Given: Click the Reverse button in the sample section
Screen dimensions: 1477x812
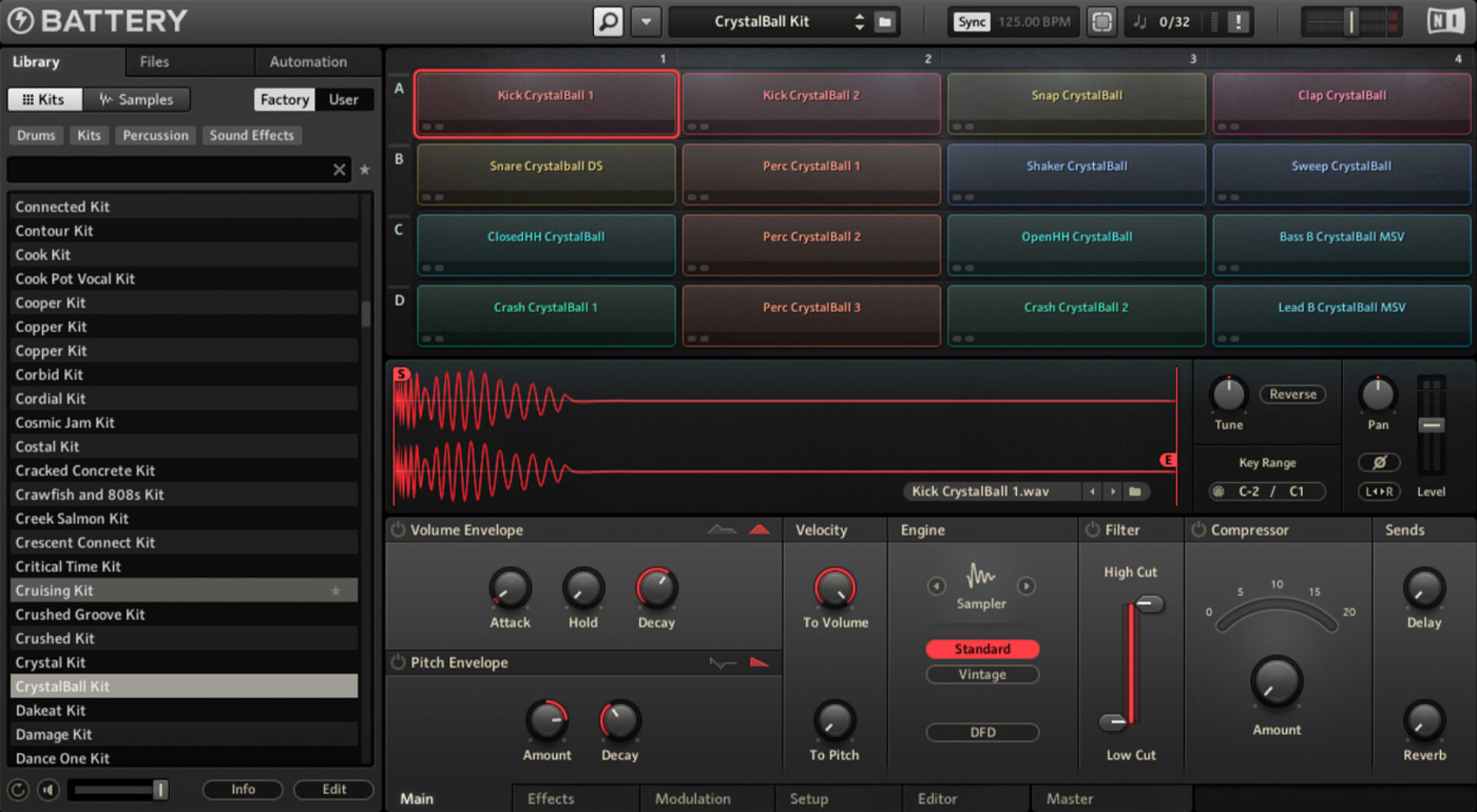Looking at the screenshot, I should tap(1292, 394).
